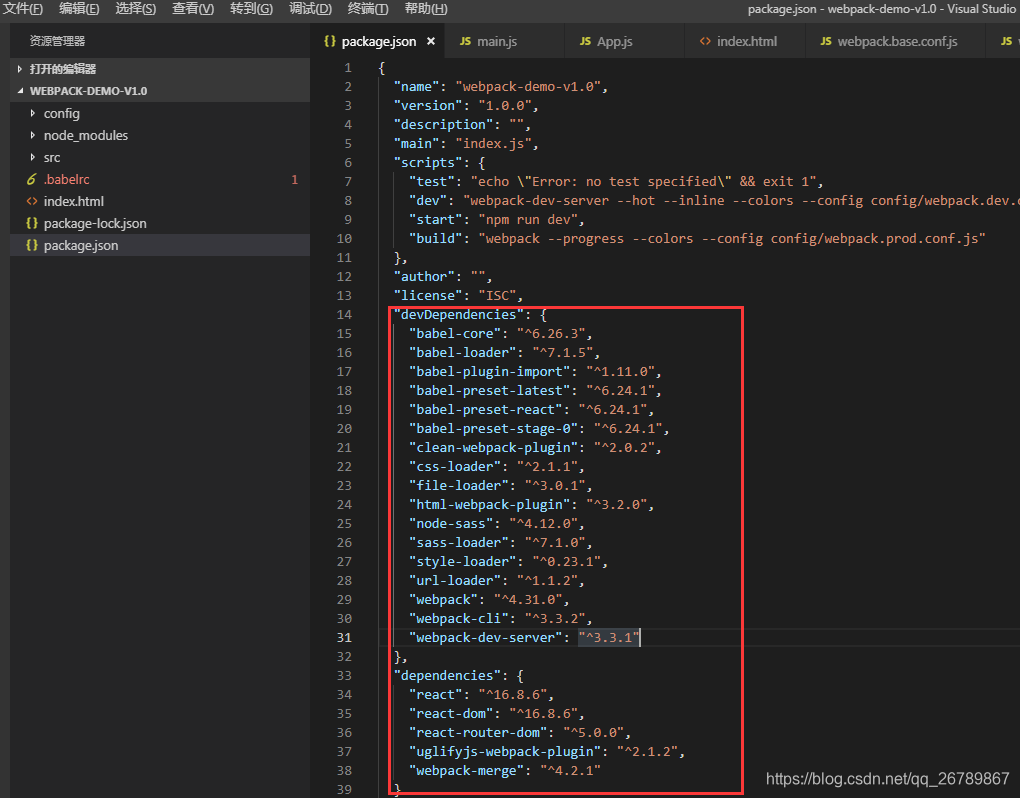
Task: Click the "node-sass" key
Action: tap(451, 524)
